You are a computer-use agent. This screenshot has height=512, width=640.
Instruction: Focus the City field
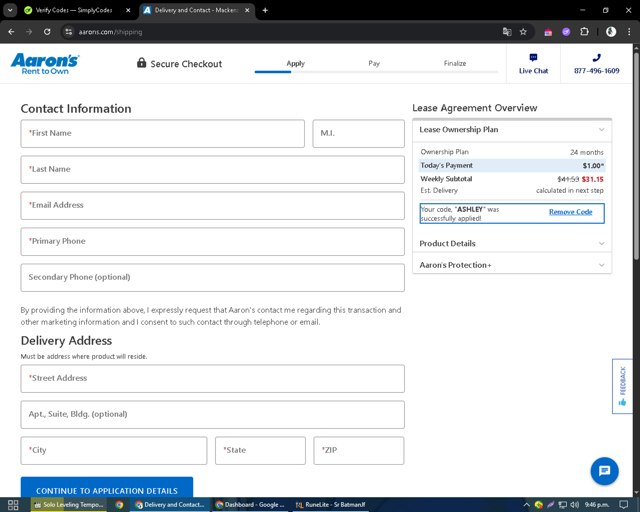click(114, 450)
